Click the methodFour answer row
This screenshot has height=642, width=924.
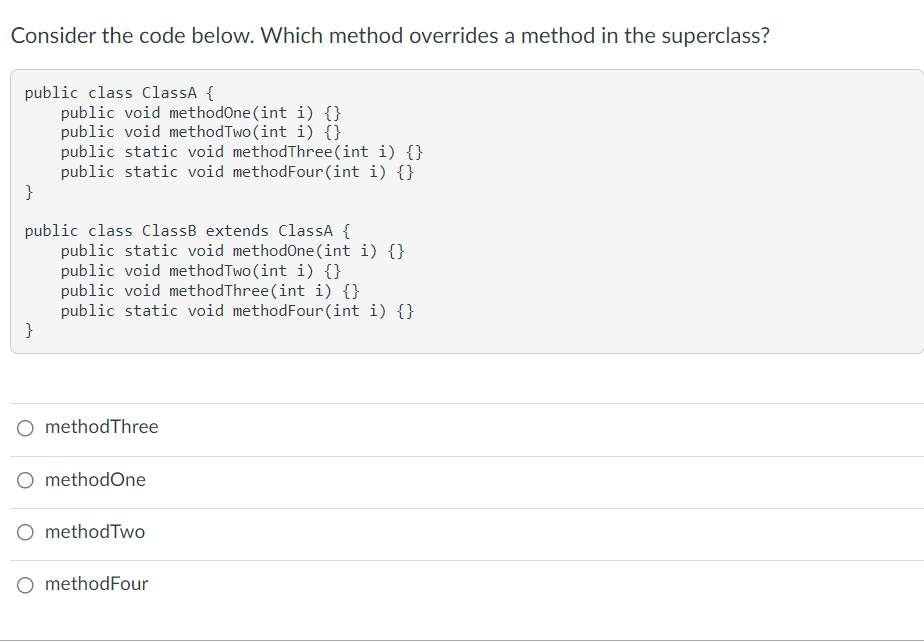(400, 584)
